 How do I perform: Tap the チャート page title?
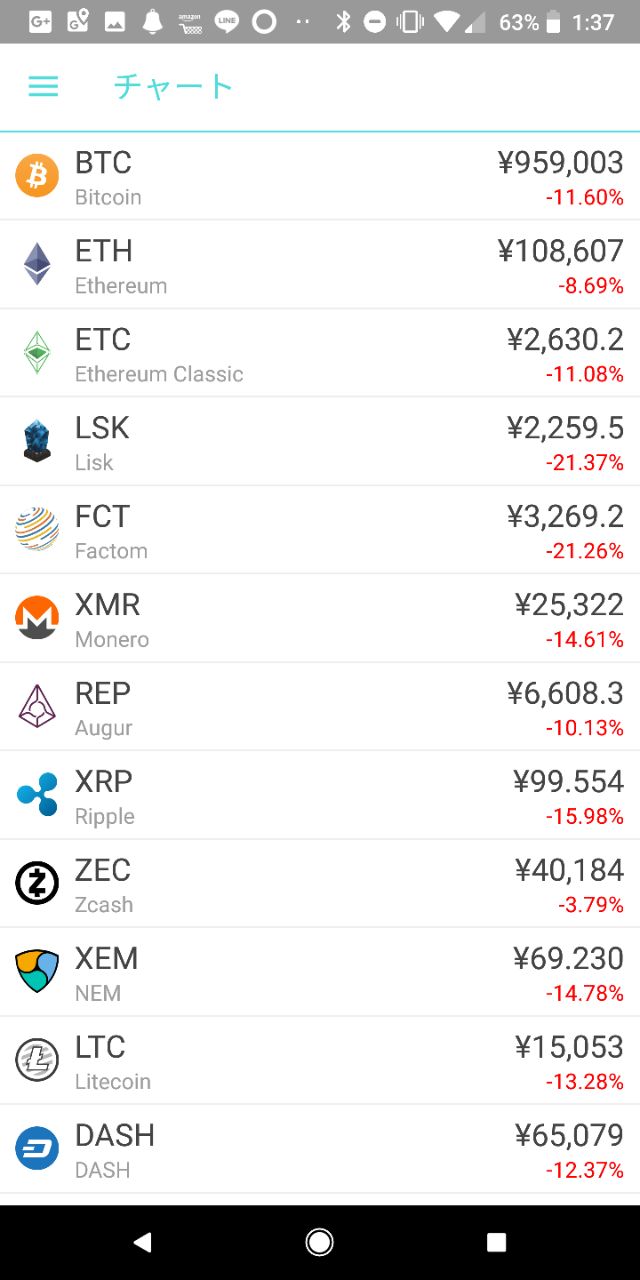point(173,87)
